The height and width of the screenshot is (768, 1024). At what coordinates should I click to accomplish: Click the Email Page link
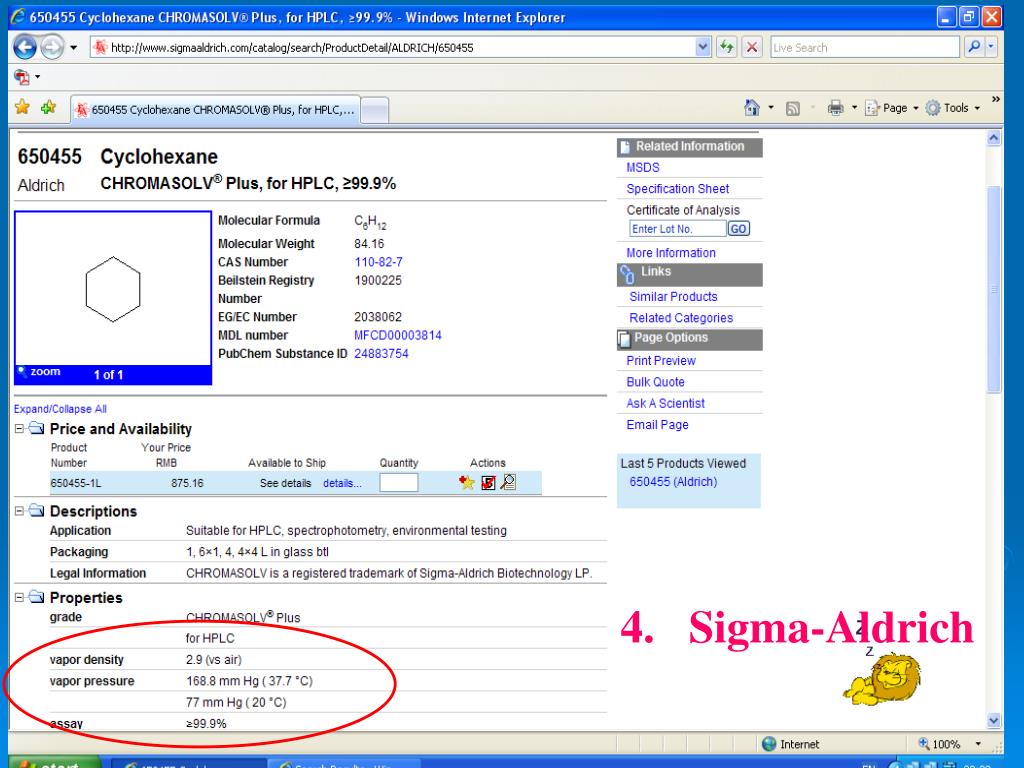point(657,425)
